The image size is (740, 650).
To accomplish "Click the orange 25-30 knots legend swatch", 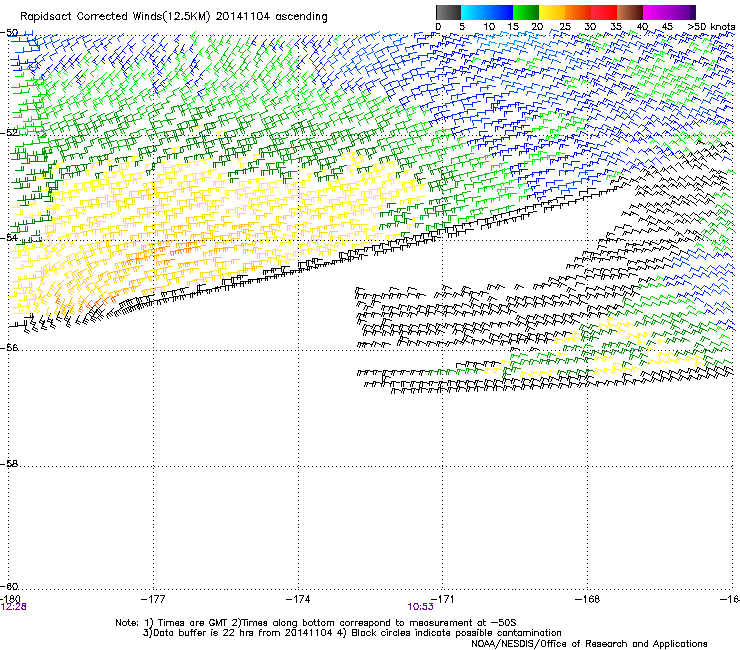I will click(578, 12).
